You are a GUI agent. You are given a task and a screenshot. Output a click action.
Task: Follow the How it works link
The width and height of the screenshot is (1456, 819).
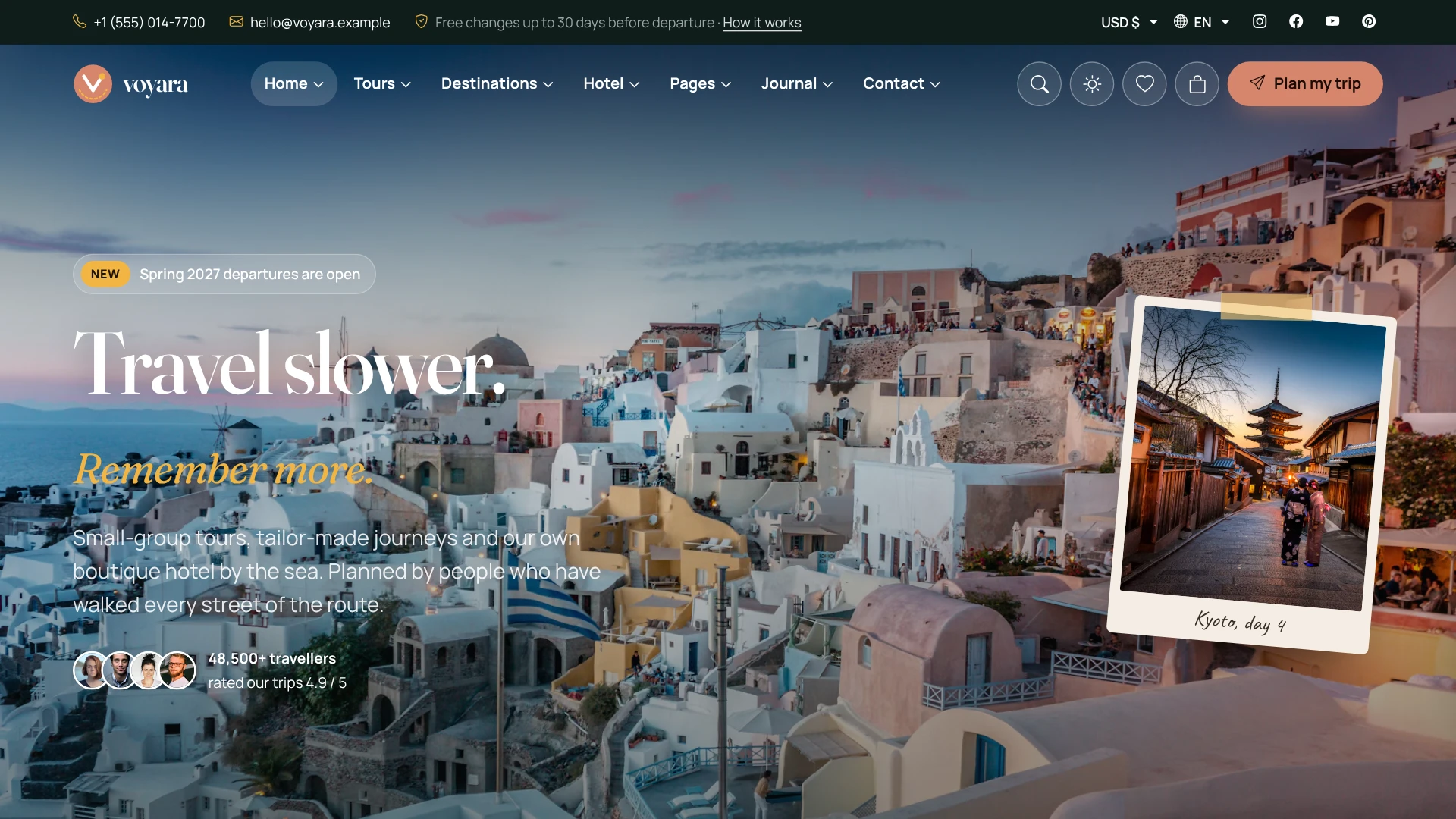click(x=761, y=23)
